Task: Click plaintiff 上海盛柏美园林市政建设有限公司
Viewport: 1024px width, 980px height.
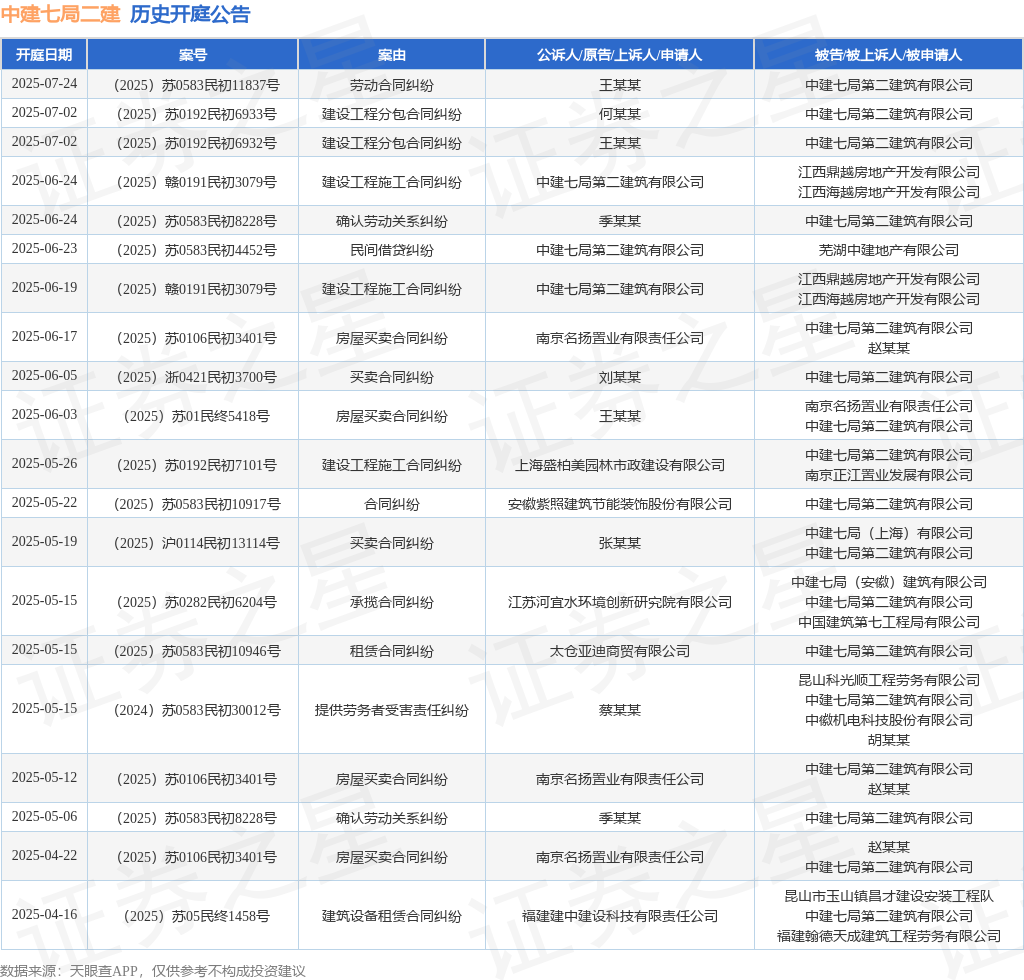Action: coord(620,465)
